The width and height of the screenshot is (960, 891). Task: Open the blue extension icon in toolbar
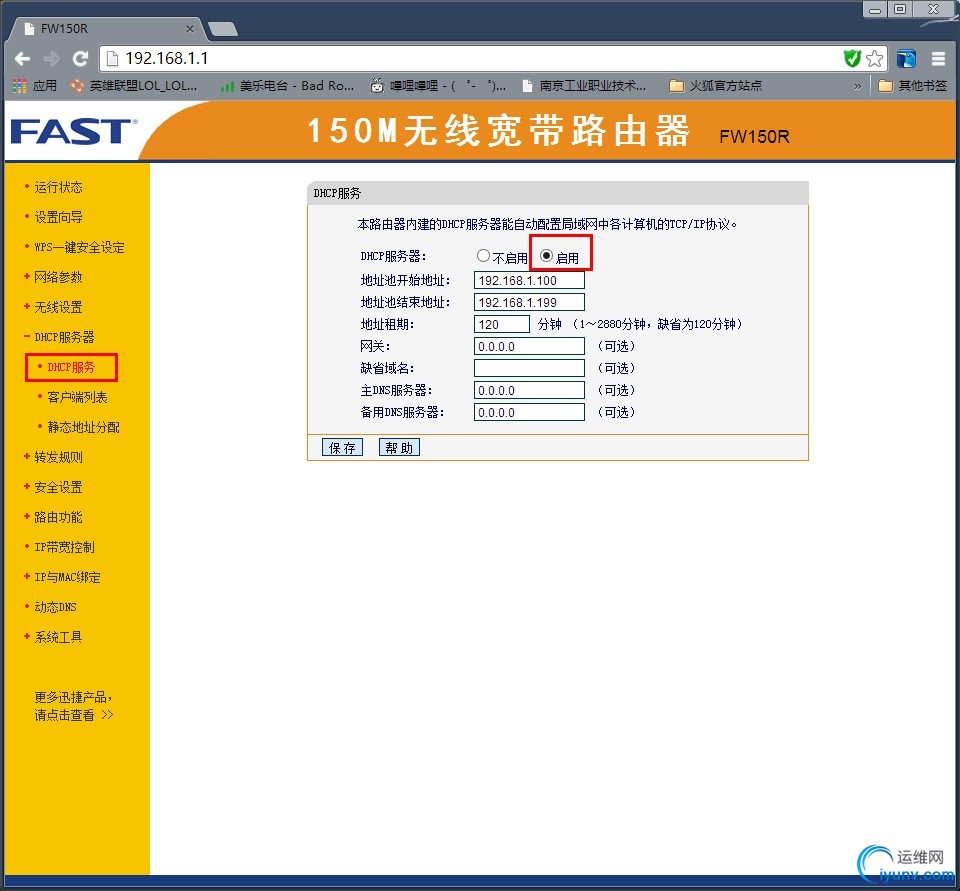click(906, 59)
